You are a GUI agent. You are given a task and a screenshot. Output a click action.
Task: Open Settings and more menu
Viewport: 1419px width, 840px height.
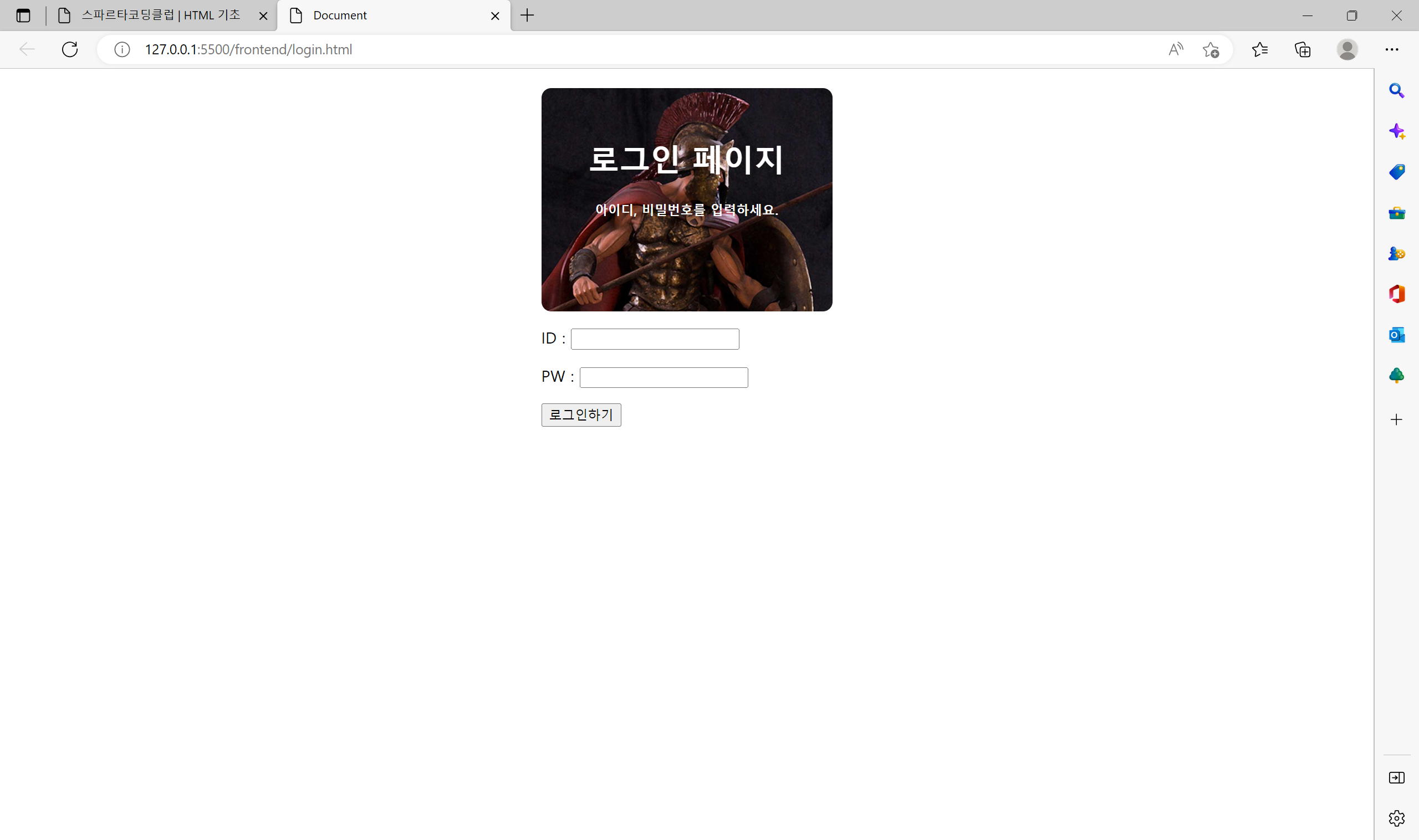[x=1392, y=49]
